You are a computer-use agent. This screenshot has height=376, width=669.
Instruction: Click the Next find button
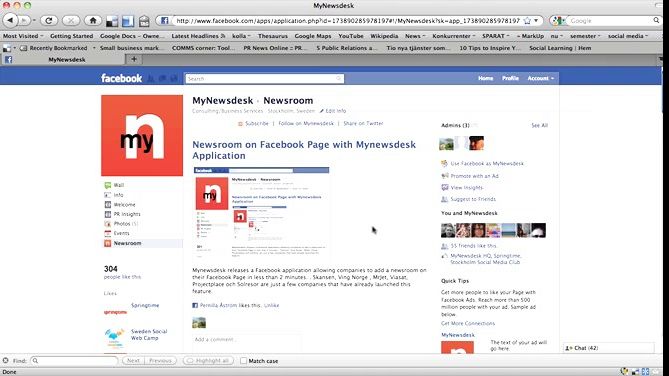133,361
